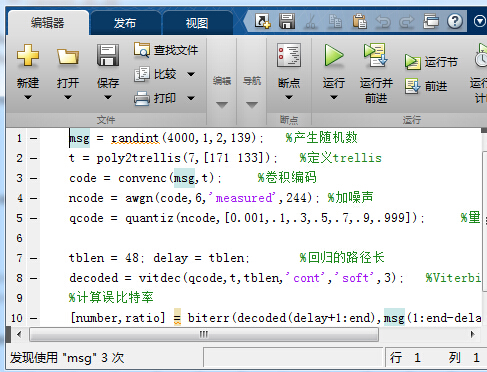Expand the Open (打开) dropdown arrow
The image size is (487, 372).
(68, 97)
